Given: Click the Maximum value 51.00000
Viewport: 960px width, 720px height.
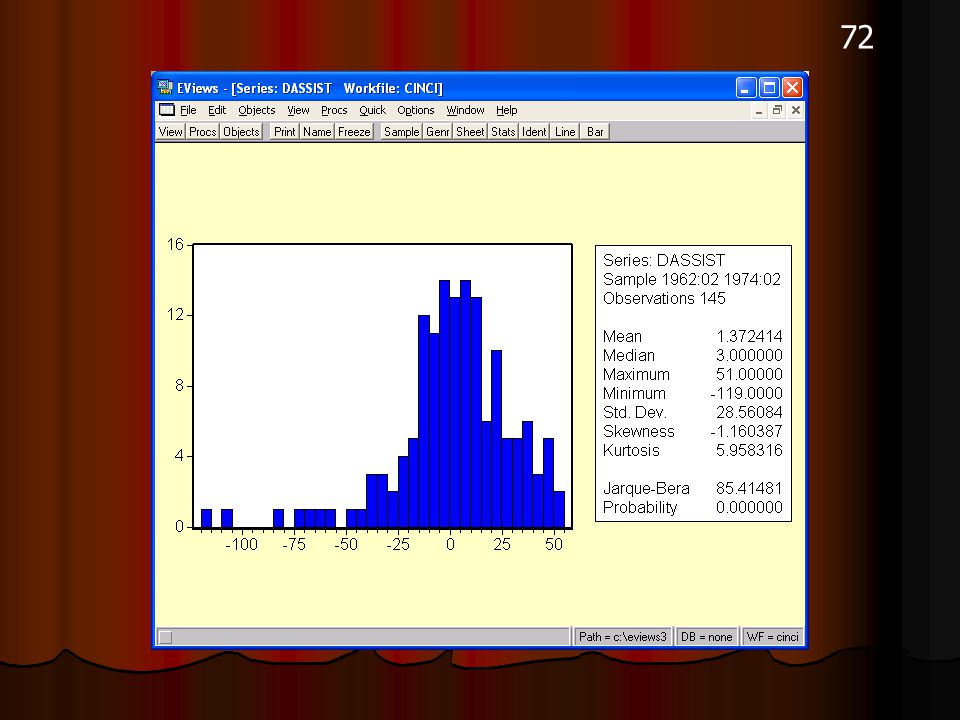Looking at the screenshot, I should coord(749,374).
